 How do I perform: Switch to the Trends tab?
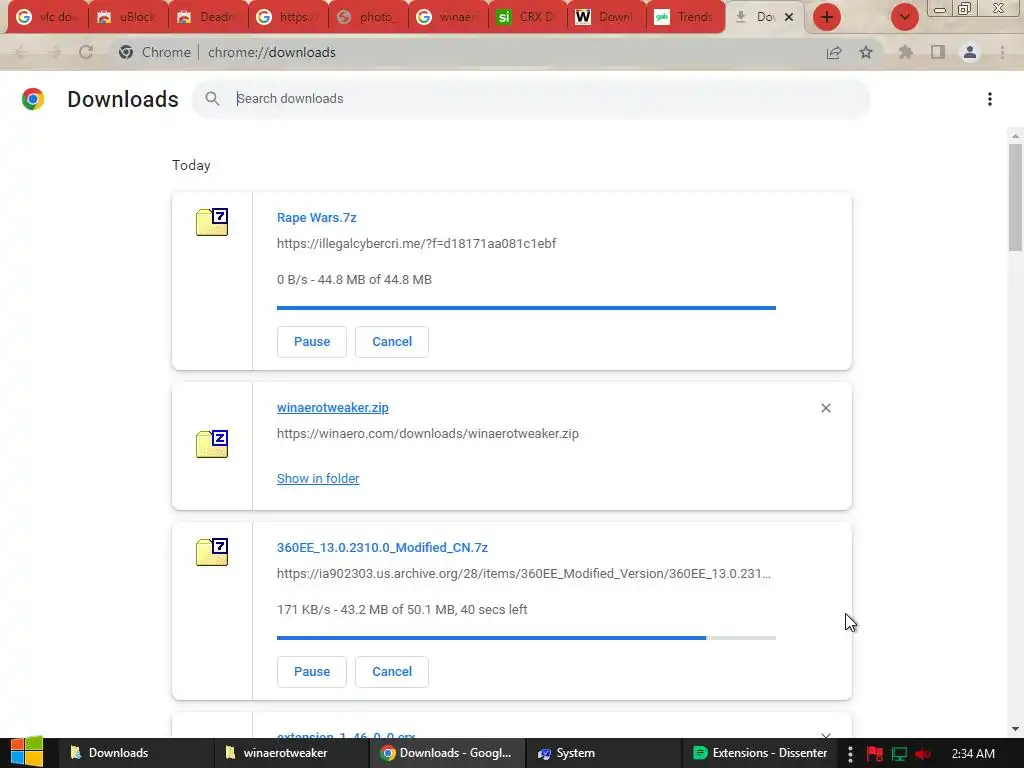coord(686,17)
